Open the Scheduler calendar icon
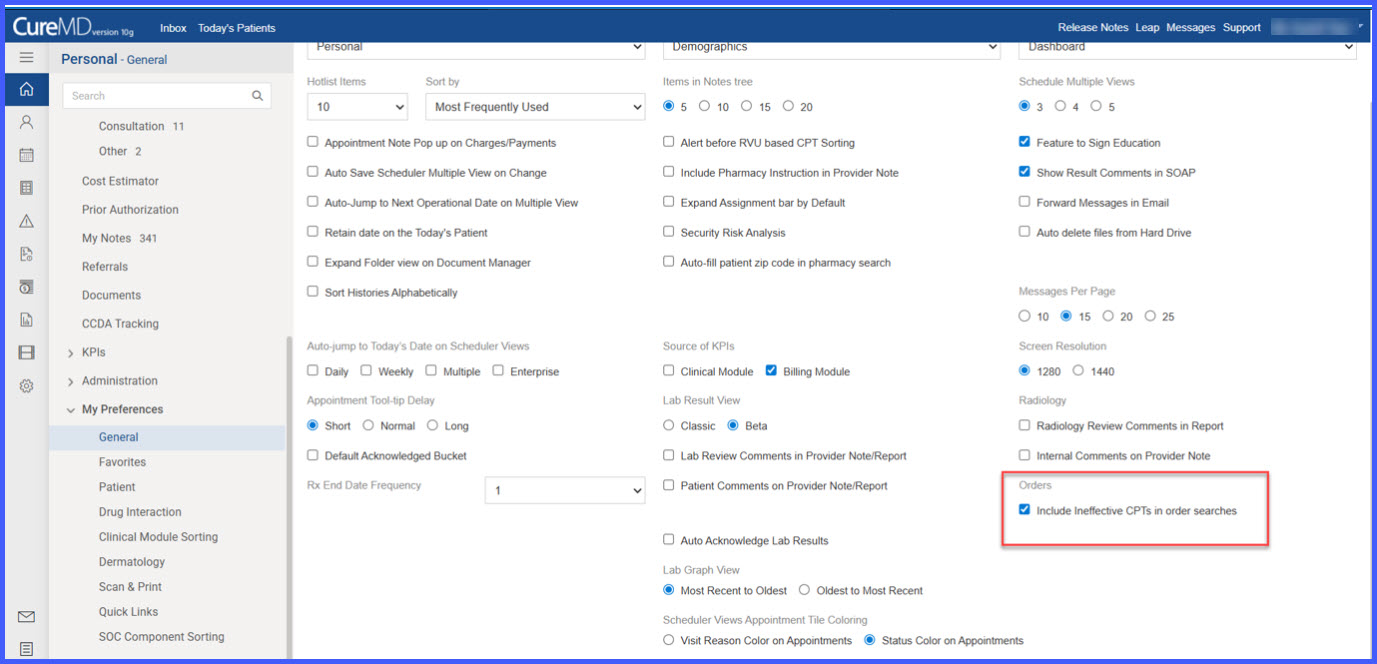This screenshot has width=1377, height=664. click(26, 155)
